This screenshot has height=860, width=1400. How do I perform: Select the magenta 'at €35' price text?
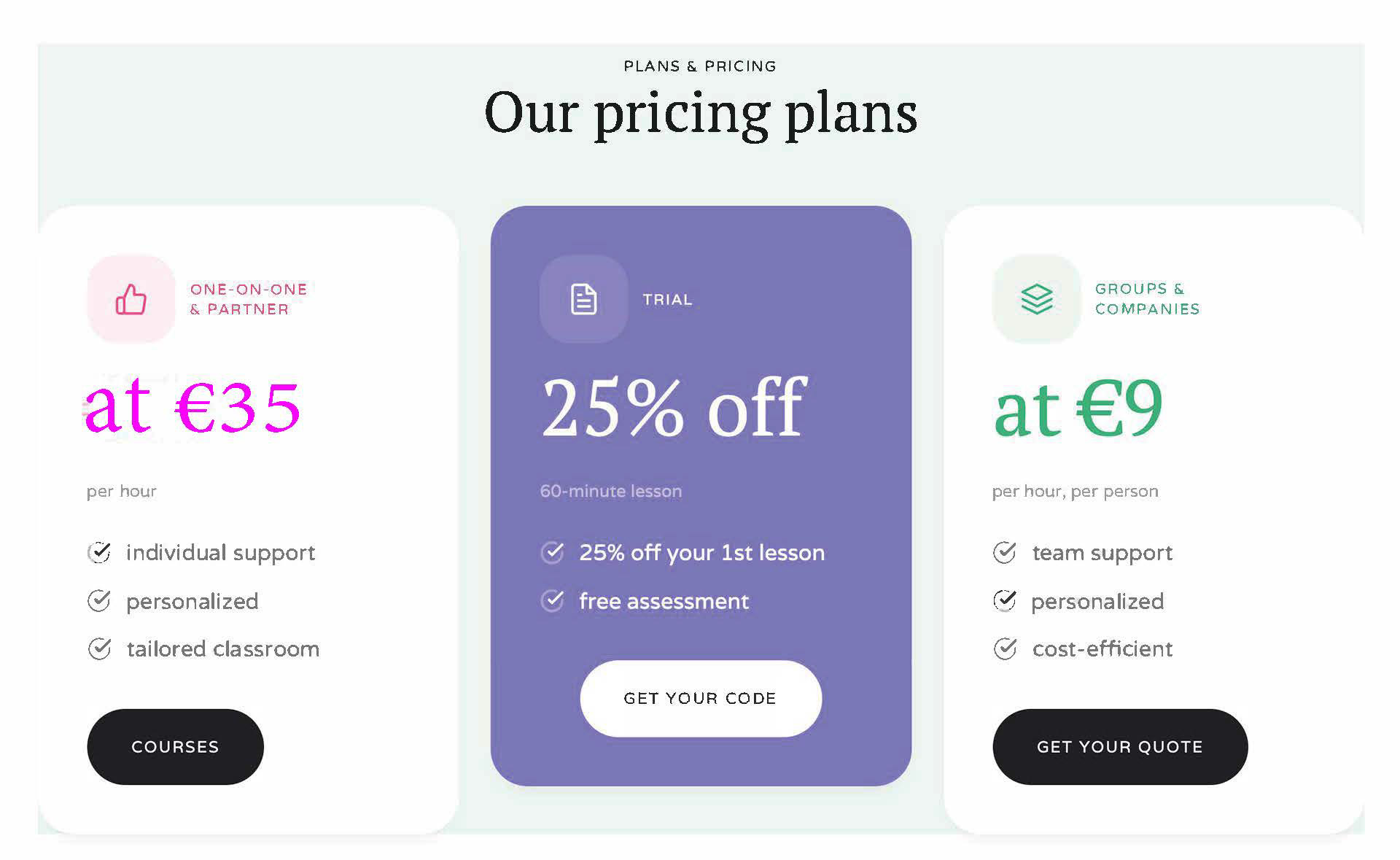192,407
